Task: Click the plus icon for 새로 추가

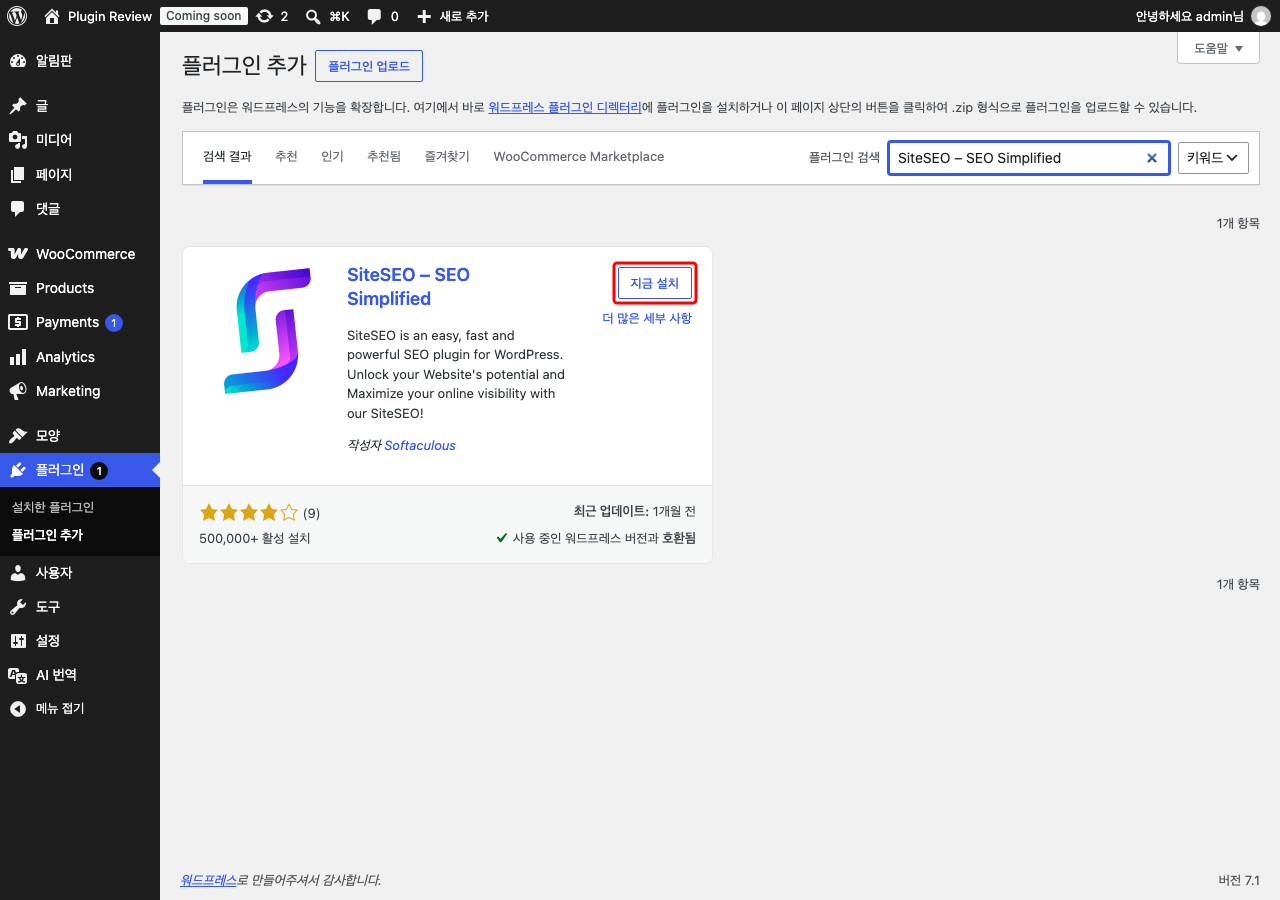Action: pos(424,16)
